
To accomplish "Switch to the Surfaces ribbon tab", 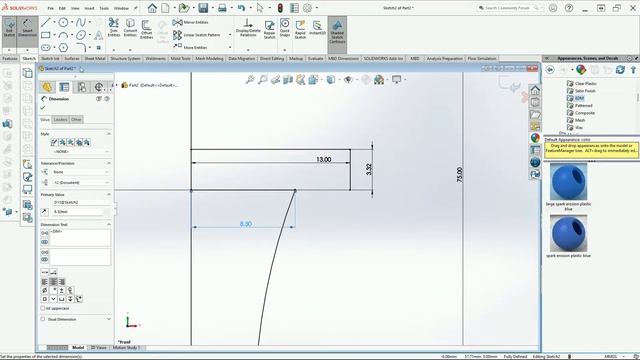I will [72, 59].
